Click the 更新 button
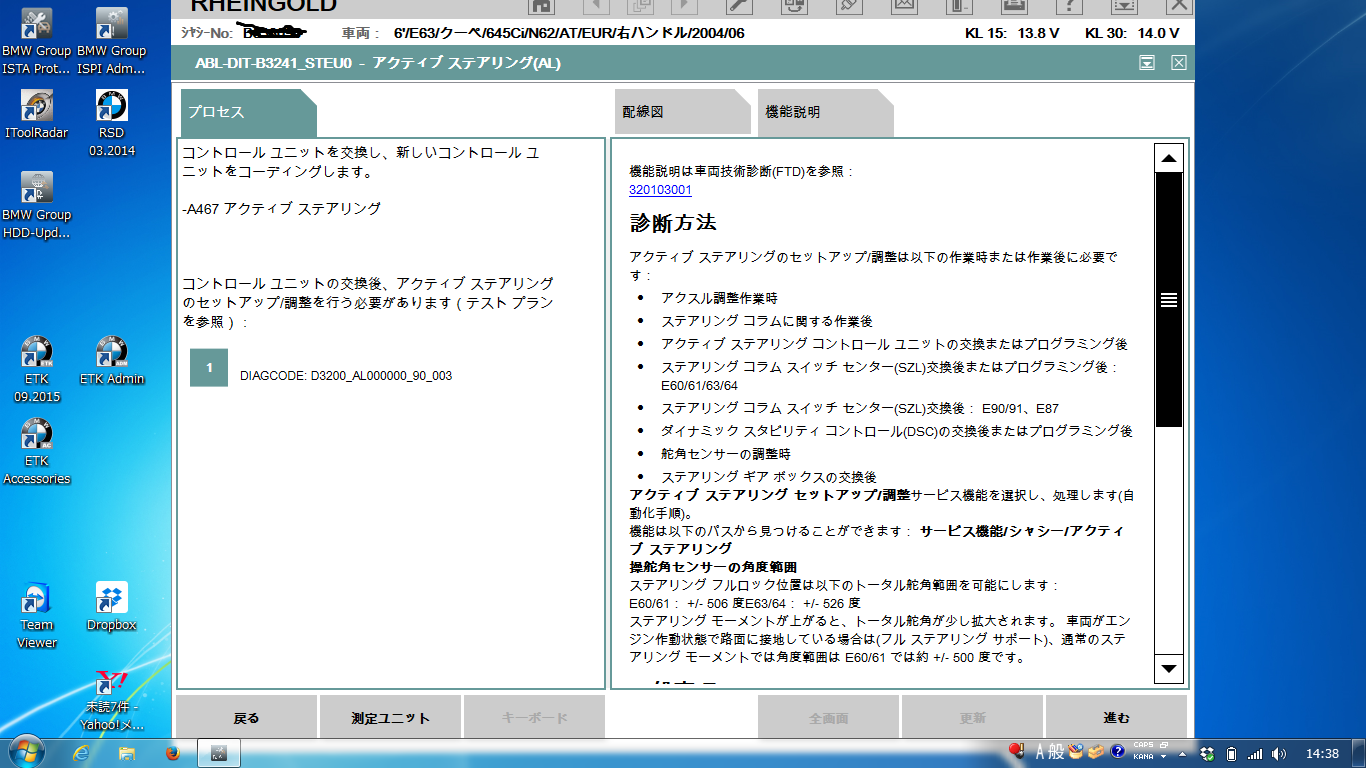The width and height of the screenshot is (1366, 768). point(972,717)
